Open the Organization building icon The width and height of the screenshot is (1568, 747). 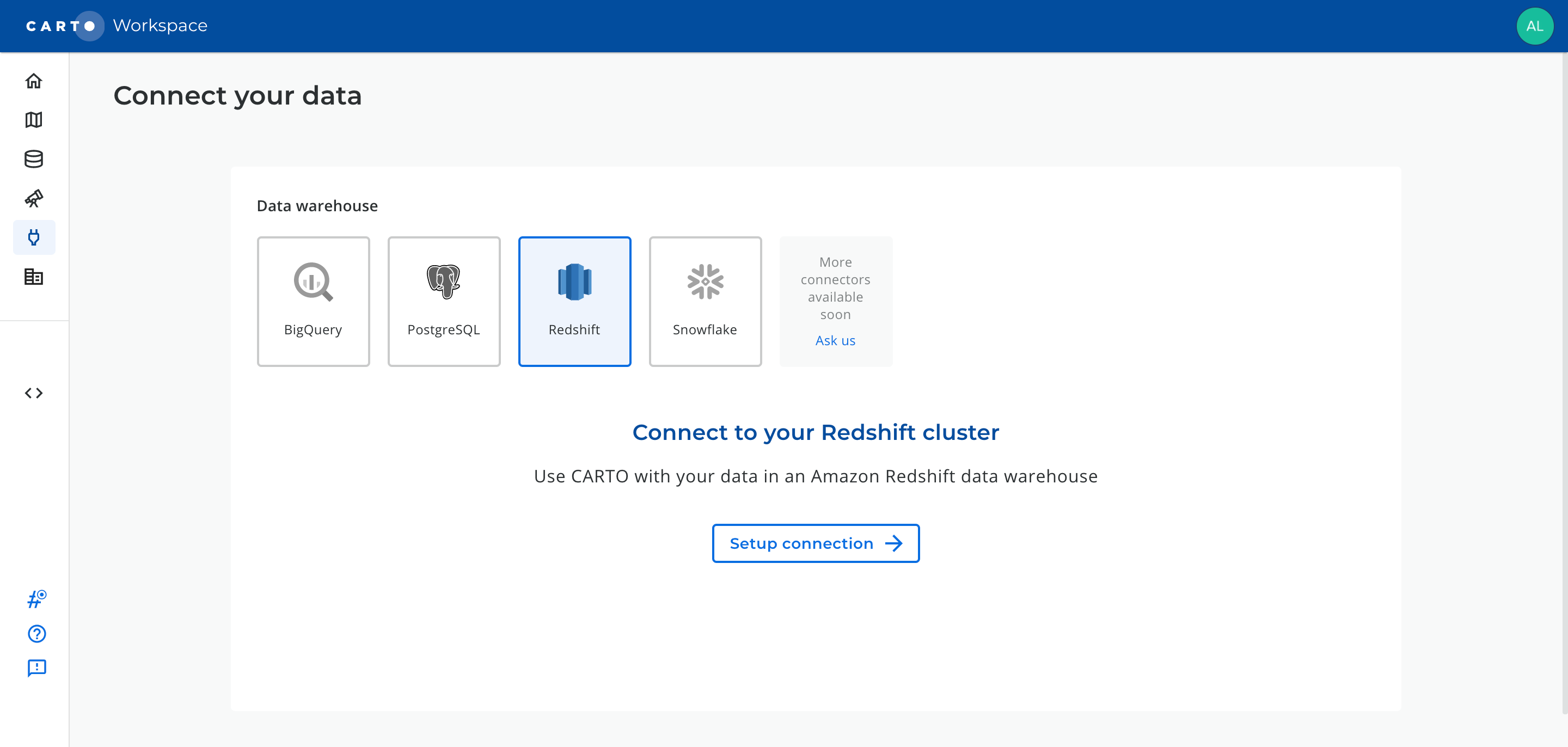click(x=34, y=277)
